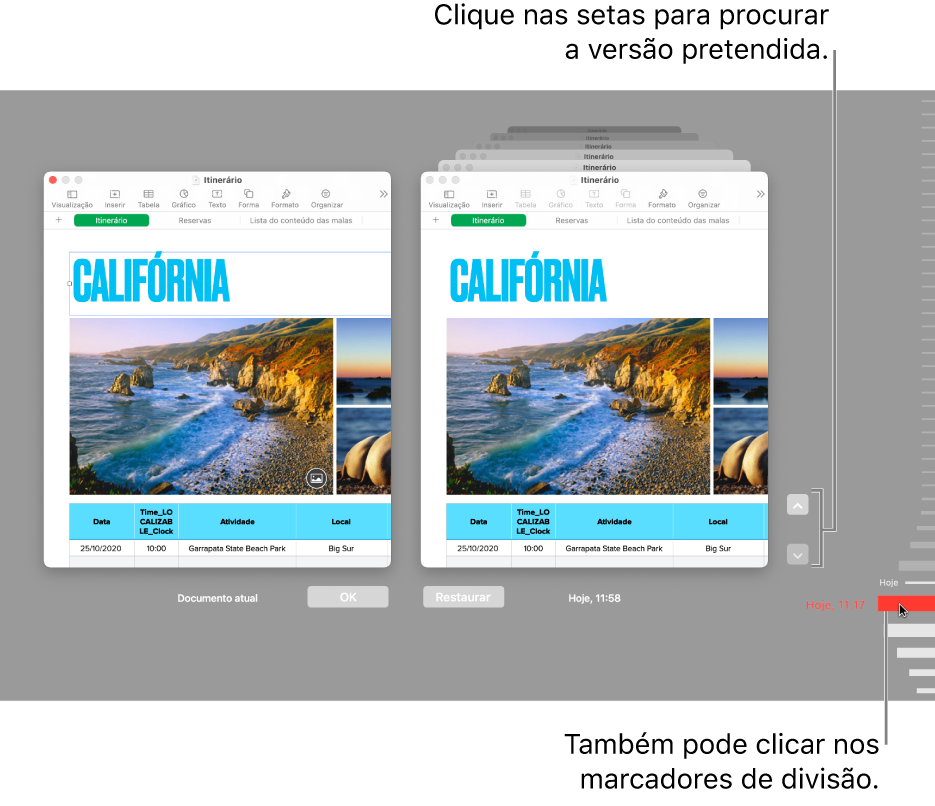Expand toolbar overflow chevrons in current document
Image resolution: width=935 pixels, height=806 pixels.
pyautogui.click(x=383, y=194)
